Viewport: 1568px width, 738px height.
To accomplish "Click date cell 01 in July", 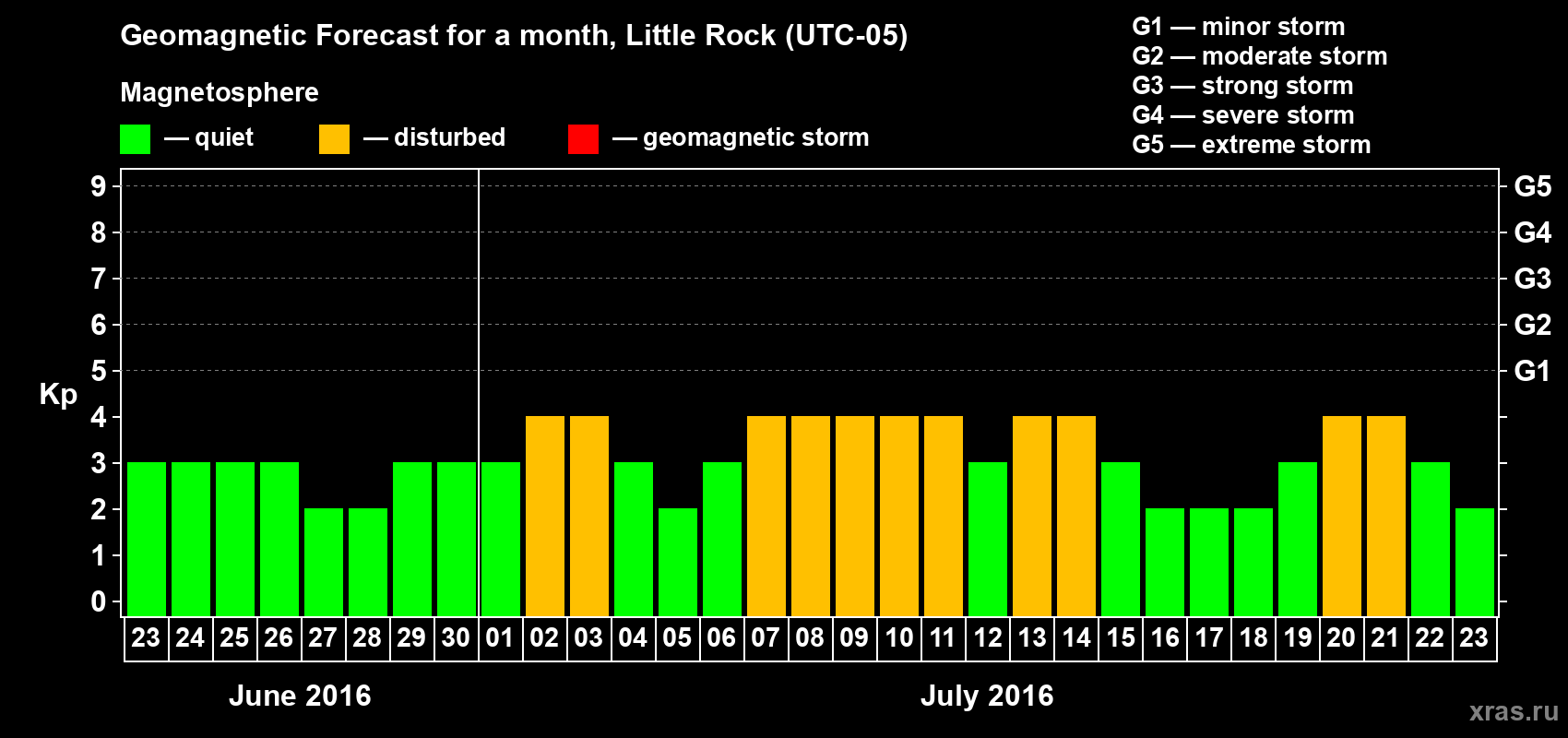I will [x=500, y=638].
